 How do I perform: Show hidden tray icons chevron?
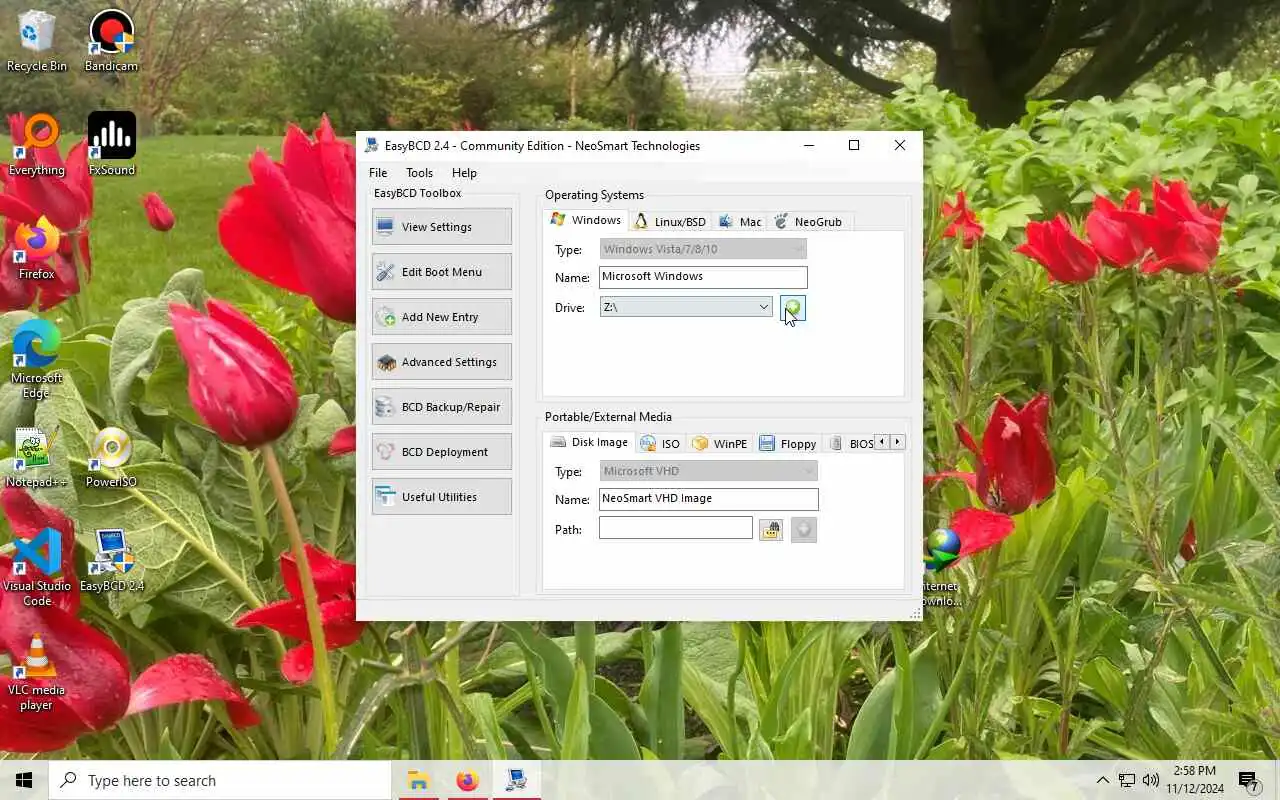tap(1103, 780)
